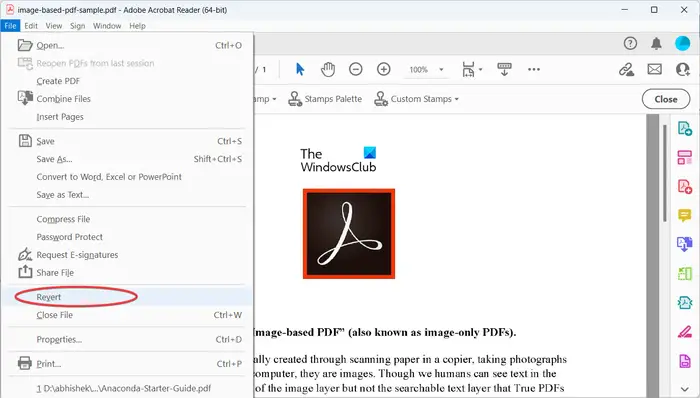This screenshot has height=398, width=700.
Task: Click Revert in the File menu
Action: click(127, 297)
